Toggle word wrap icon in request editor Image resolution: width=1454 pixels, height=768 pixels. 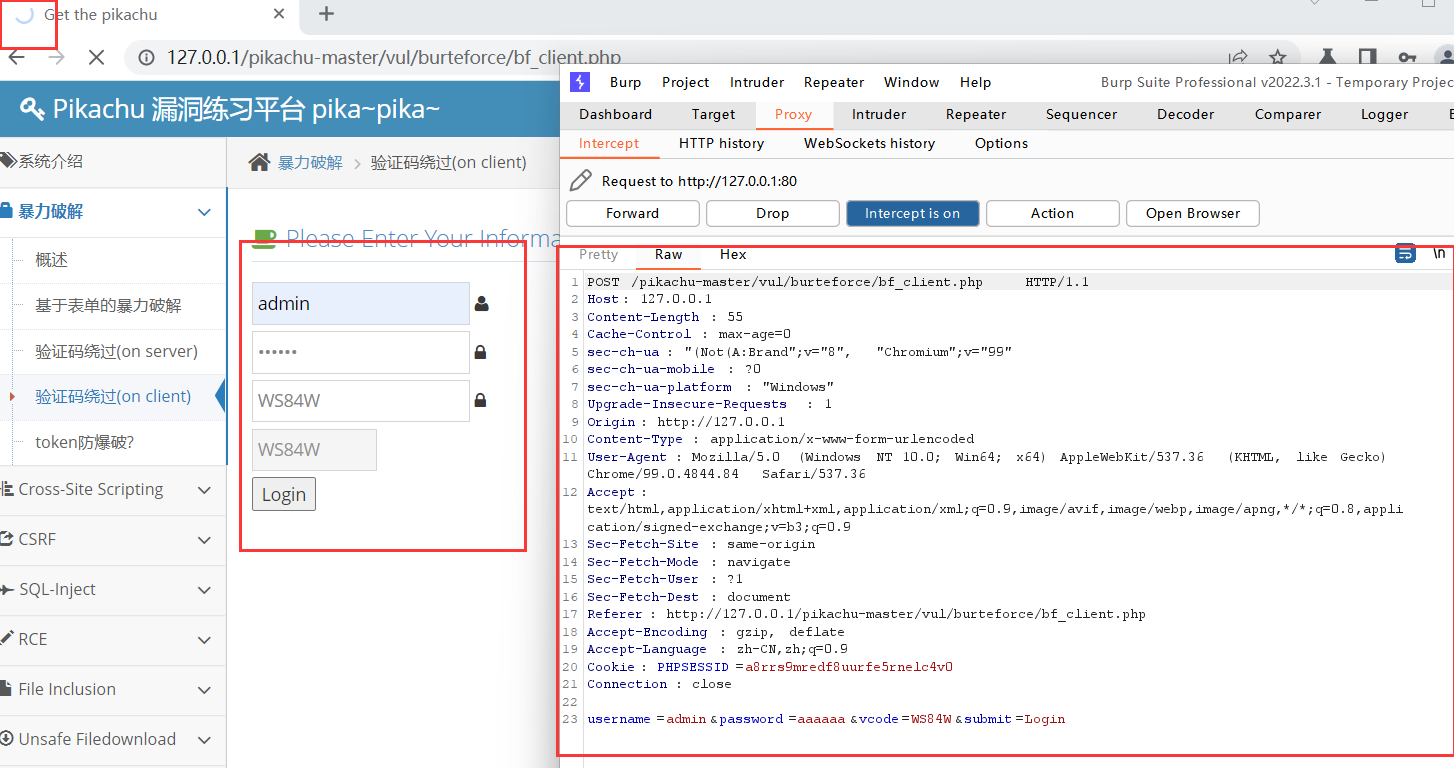pos(1405,253)
